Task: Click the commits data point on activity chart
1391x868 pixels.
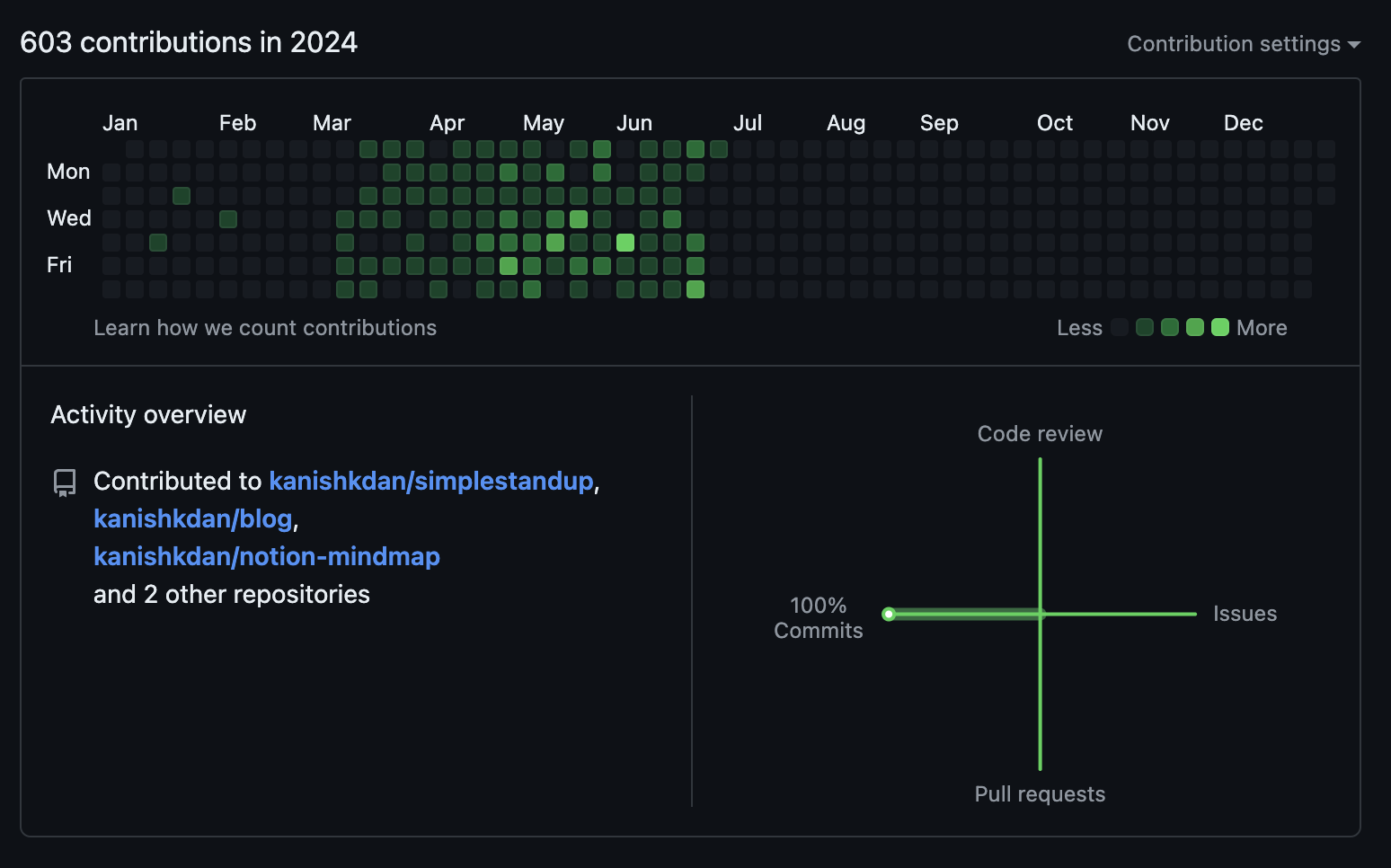Action: click(x=889, y=615)
